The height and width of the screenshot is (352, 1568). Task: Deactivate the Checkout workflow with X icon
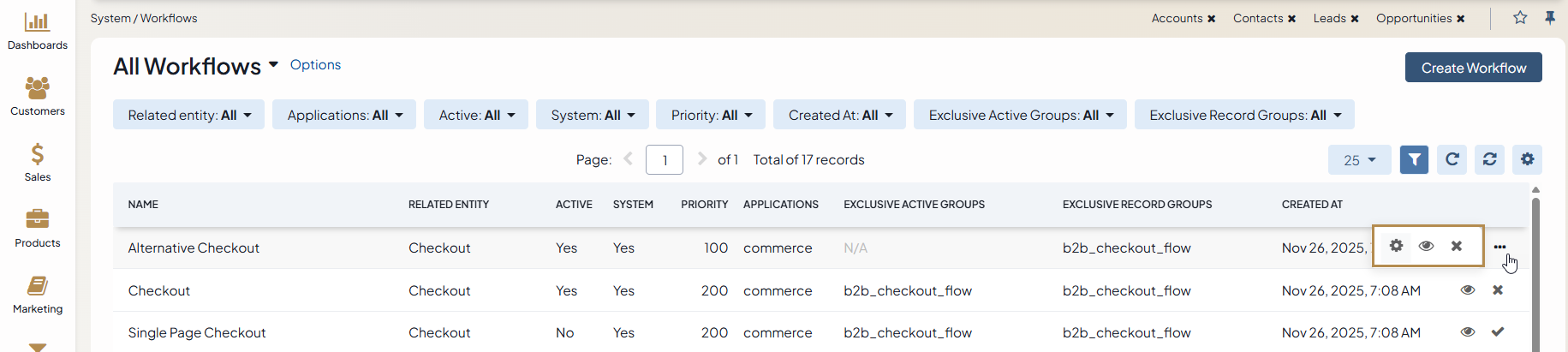tap(1498, 290)
